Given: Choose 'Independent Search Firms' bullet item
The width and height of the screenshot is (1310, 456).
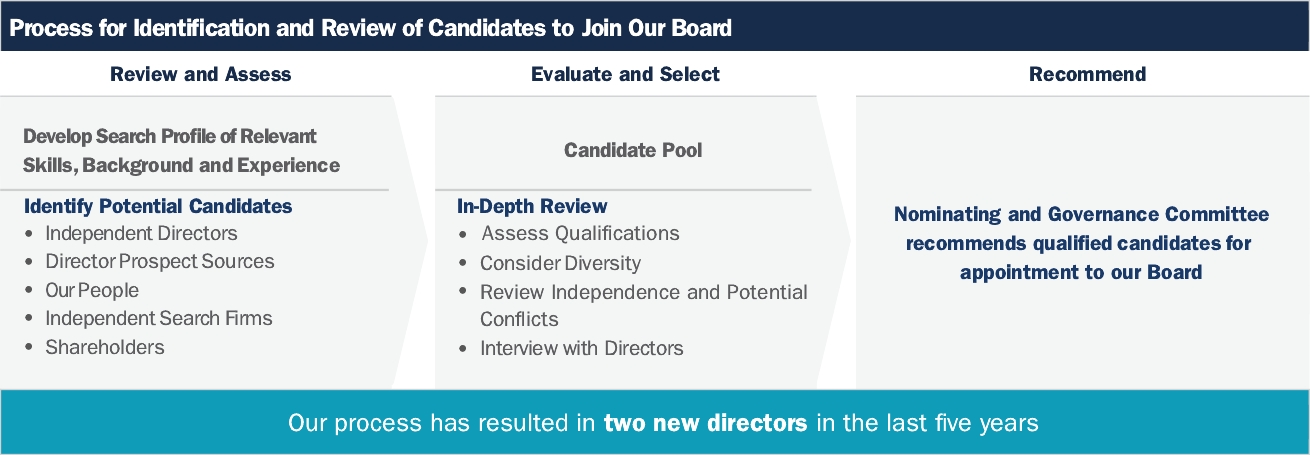Looking at the screenshot, I should (x=158, y=318).
